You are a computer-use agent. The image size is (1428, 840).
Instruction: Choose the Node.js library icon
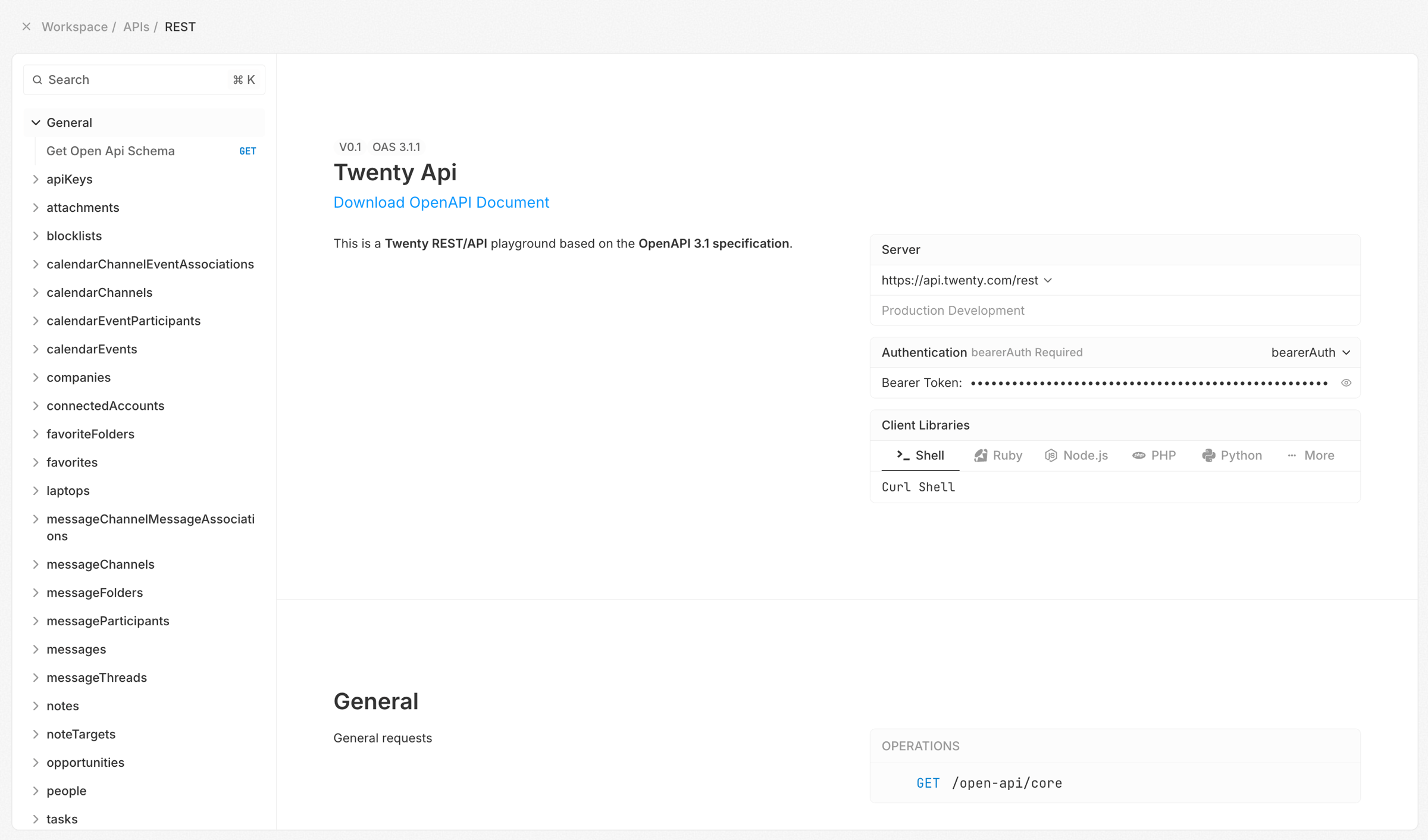coord(1051,455)
